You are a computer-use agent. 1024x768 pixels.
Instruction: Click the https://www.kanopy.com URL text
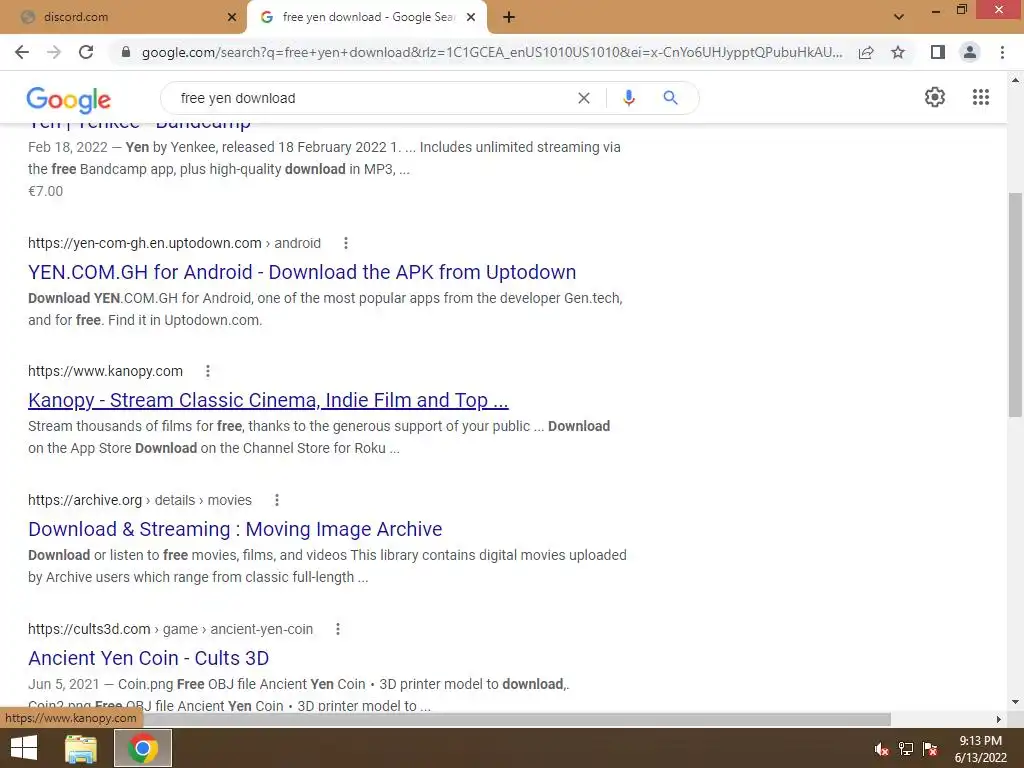(105, 371)
